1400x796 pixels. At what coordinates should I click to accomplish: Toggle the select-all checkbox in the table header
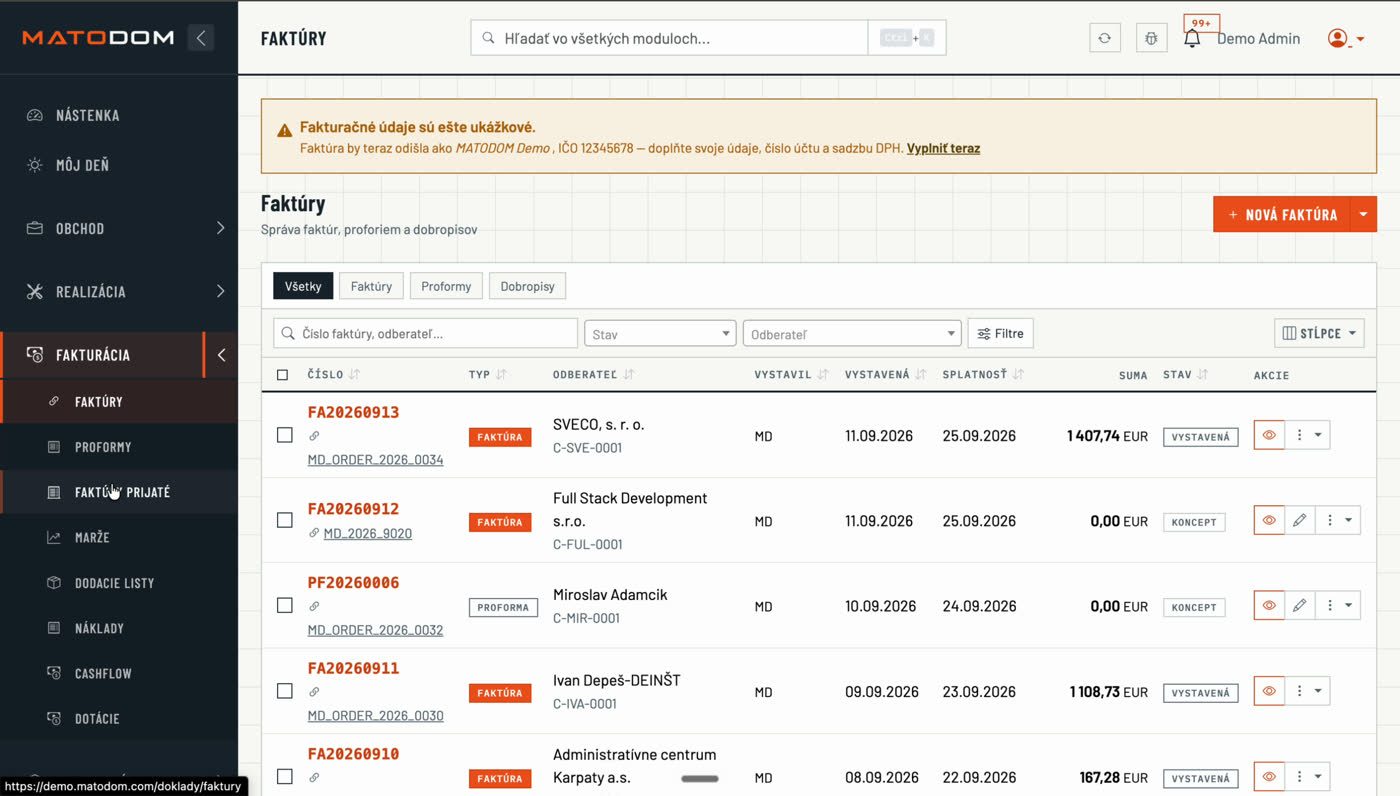tap(282, 375)
